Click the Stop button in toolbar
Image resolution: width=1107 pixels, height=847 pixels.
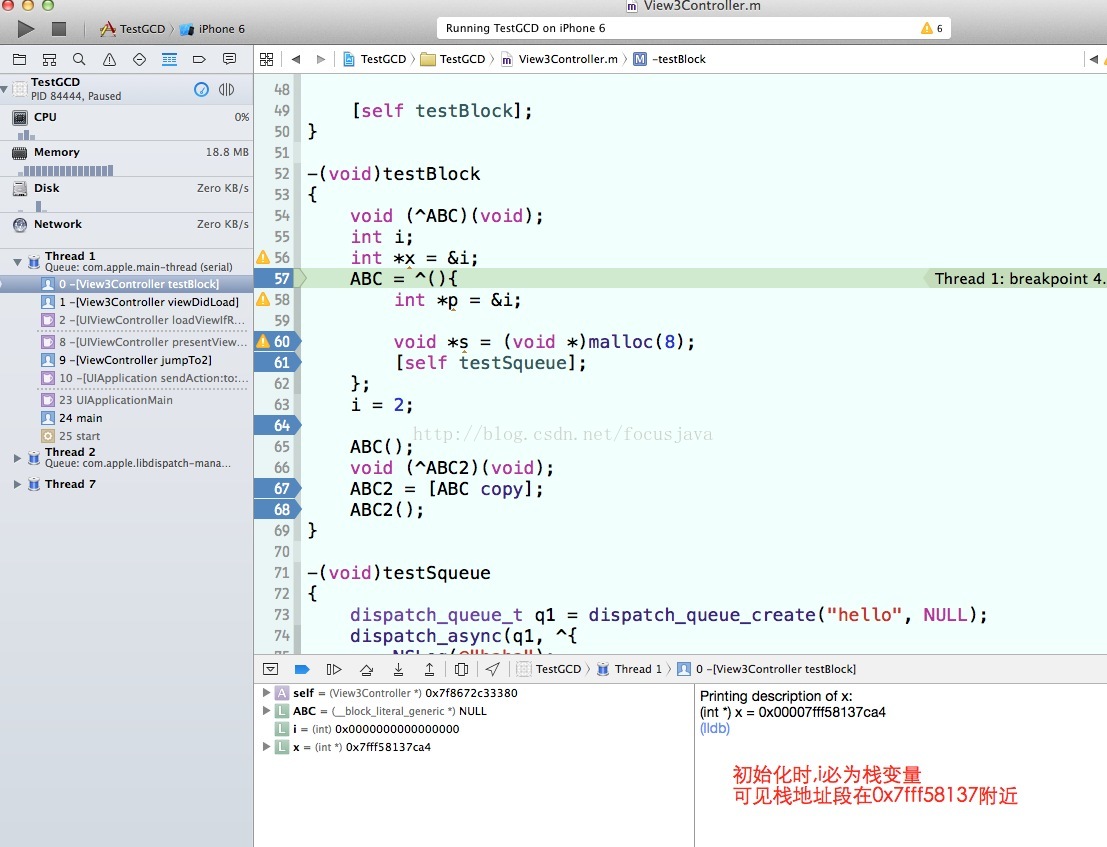pos(59,29)
